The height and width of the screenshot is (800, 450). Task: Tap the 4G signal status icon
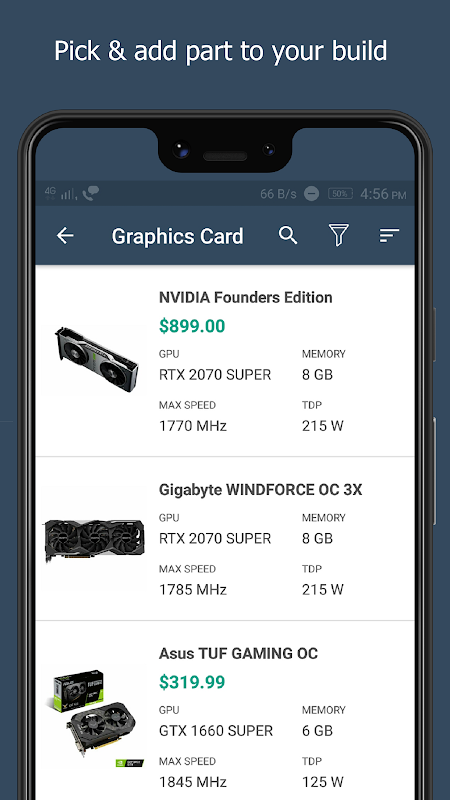50,193
